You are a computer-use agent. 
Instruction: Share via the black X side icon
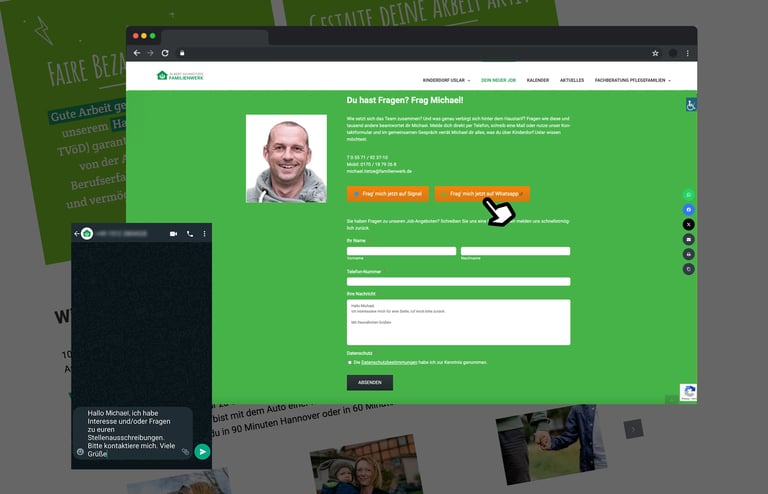click(689, 225)
